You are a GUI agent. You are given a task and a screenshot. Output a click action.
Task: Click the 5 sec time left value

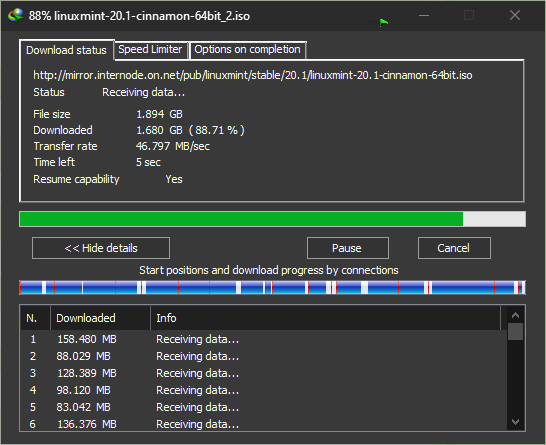pyautogui.click(x=148, y=162)
